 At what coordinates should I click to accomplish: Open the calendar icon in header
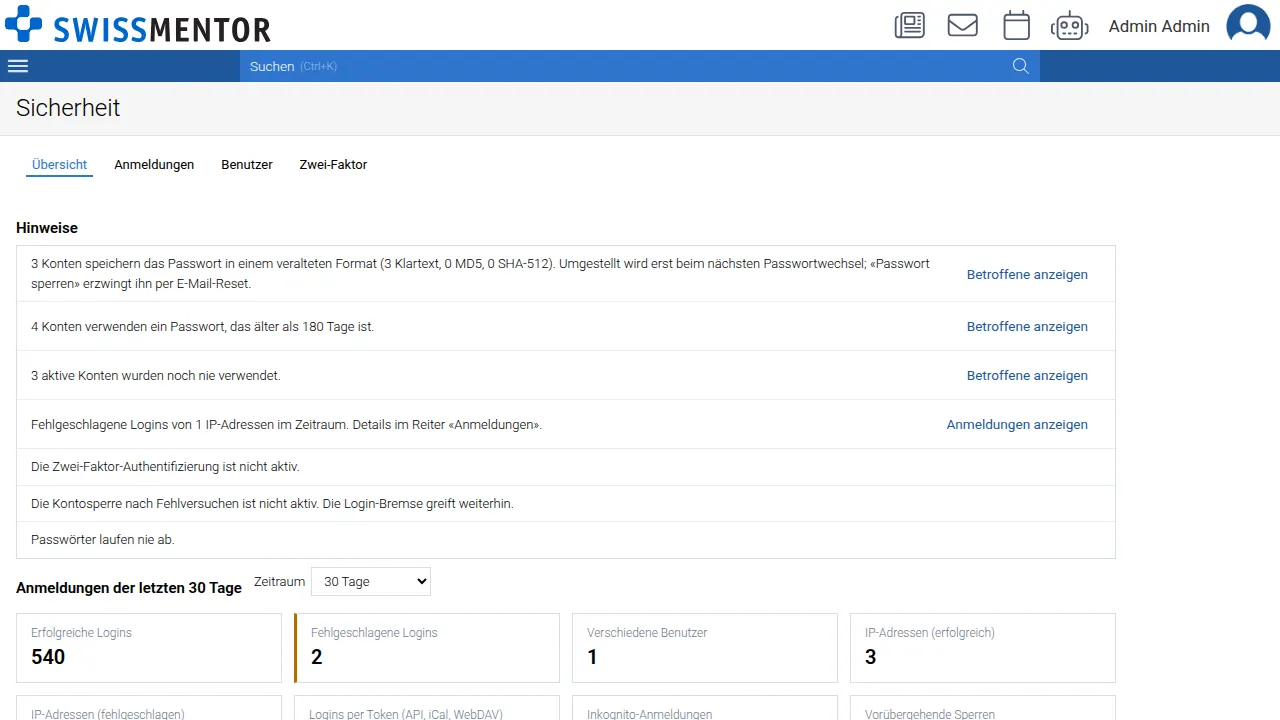(x=1016, y=25)
